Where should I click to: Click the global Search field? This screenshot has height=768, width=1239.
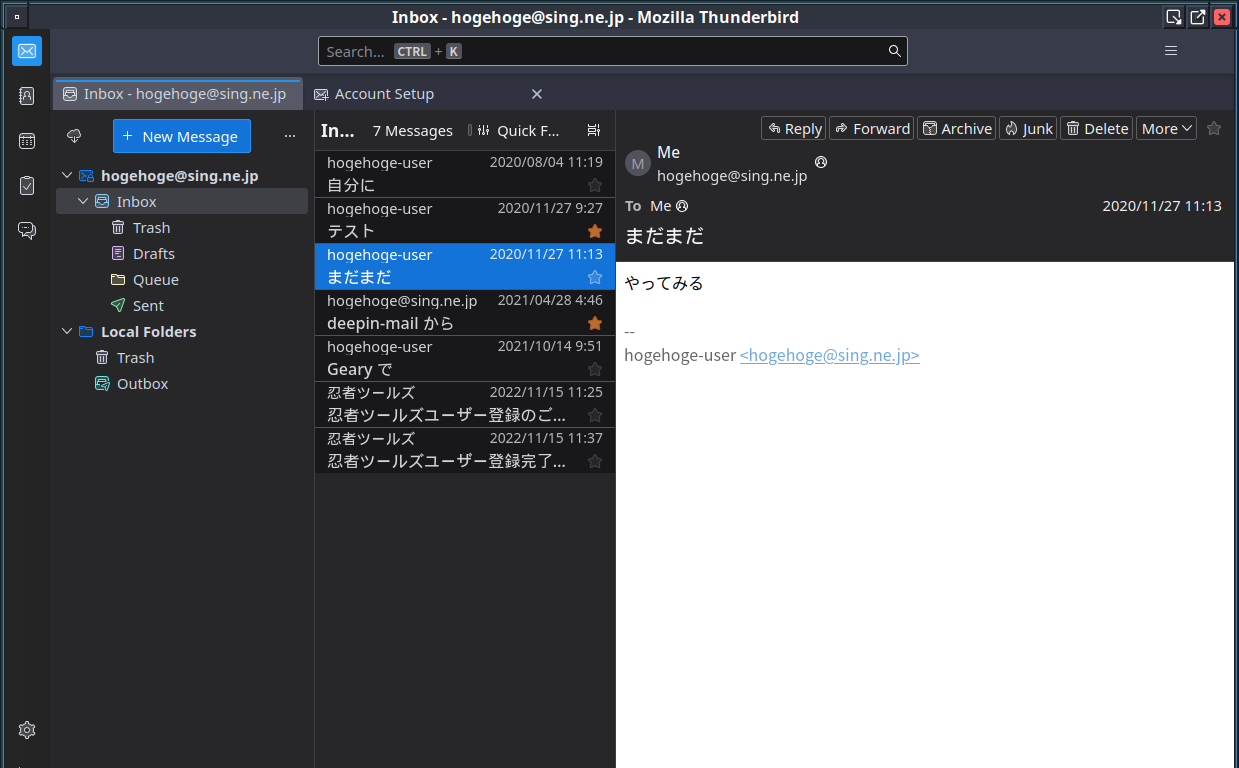(613, 51)
